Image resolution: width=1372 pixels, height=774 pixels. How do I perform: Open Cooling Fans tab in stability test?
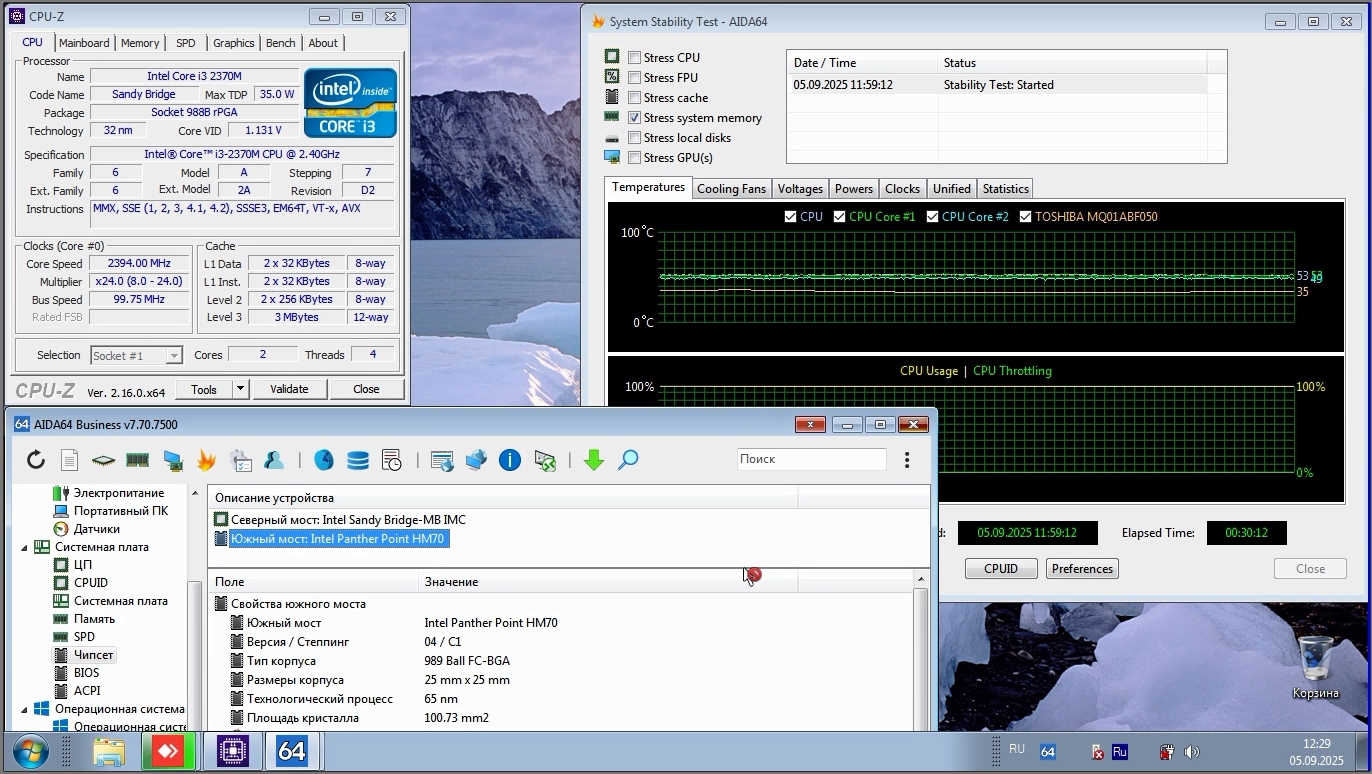tap(731, 189)
